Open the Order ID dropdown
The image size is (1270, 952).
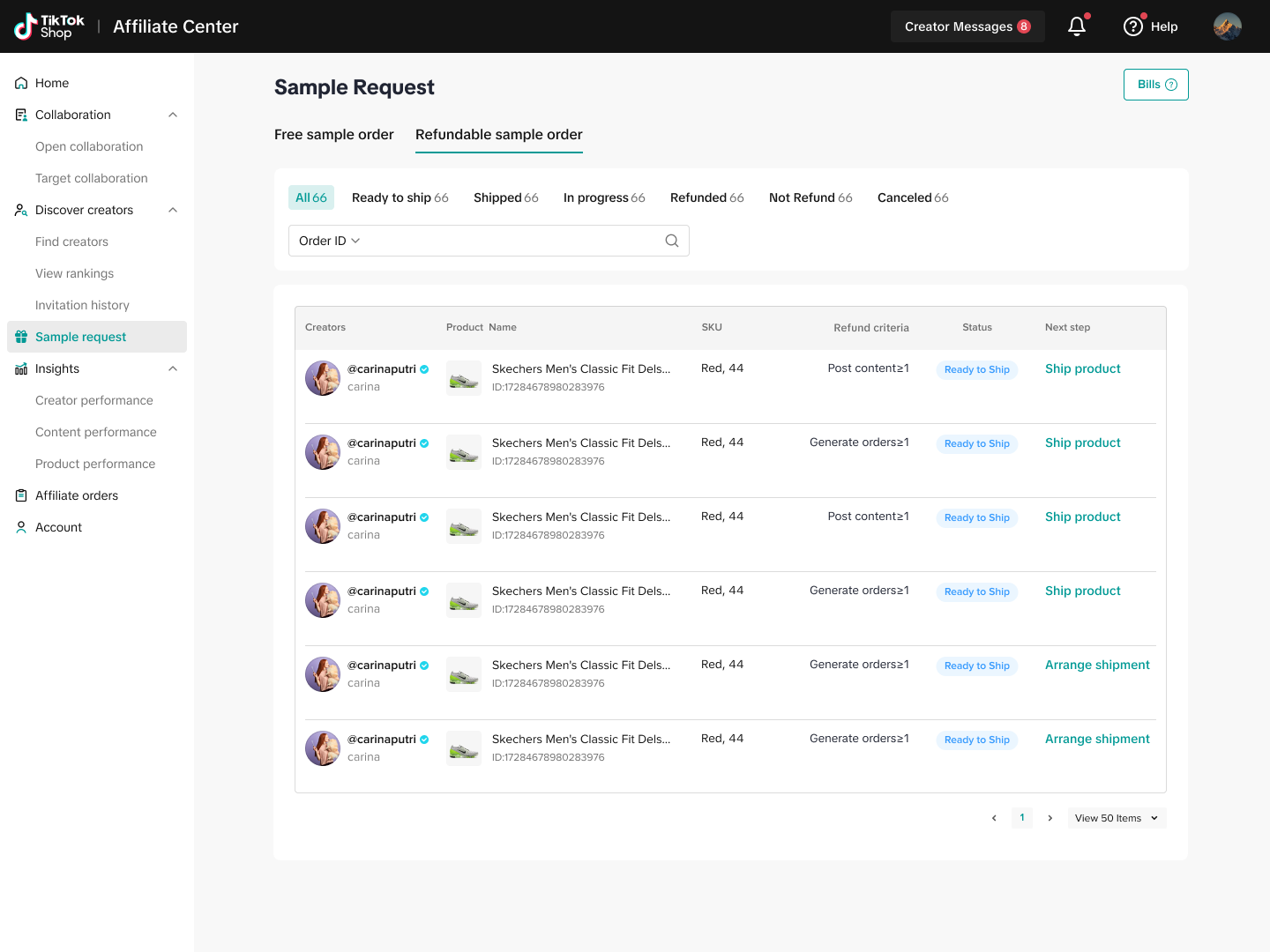click(x=329, y=241)
